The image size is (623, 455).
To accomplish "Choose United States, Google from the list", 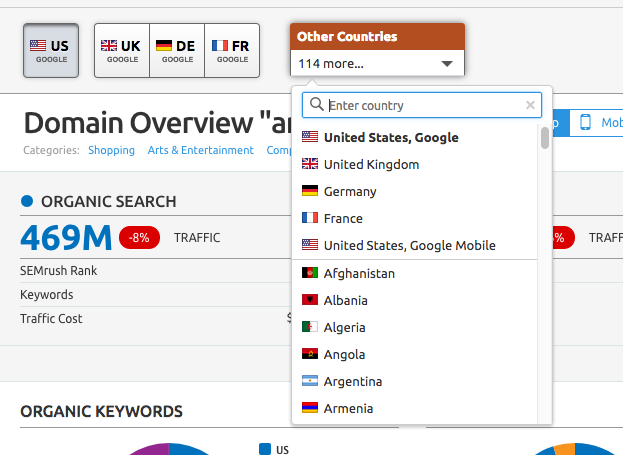I will (x=414, y=137).
